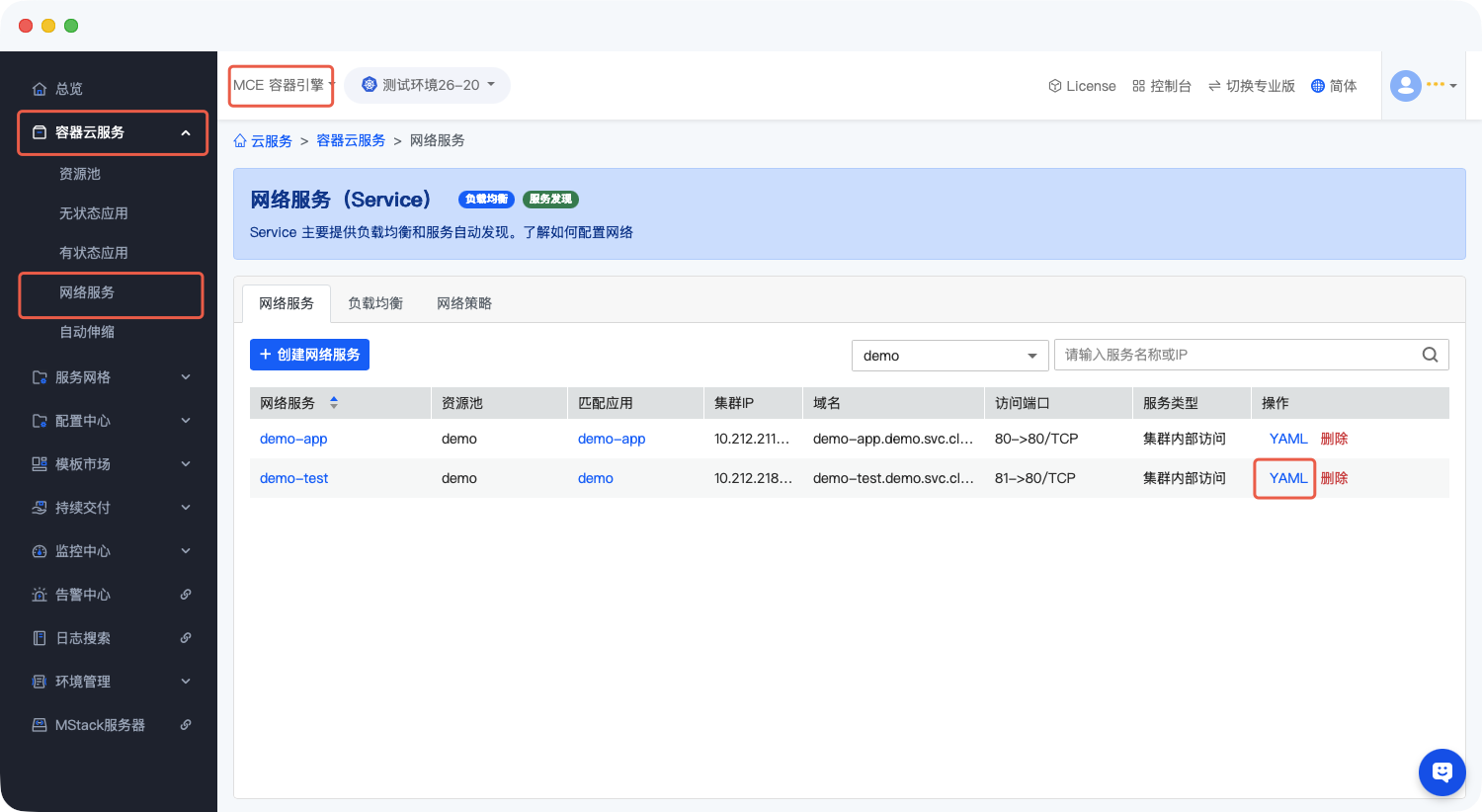Sort by the 网络服务 column arrows
The image size is (1482, 812).
pos(334,403)
